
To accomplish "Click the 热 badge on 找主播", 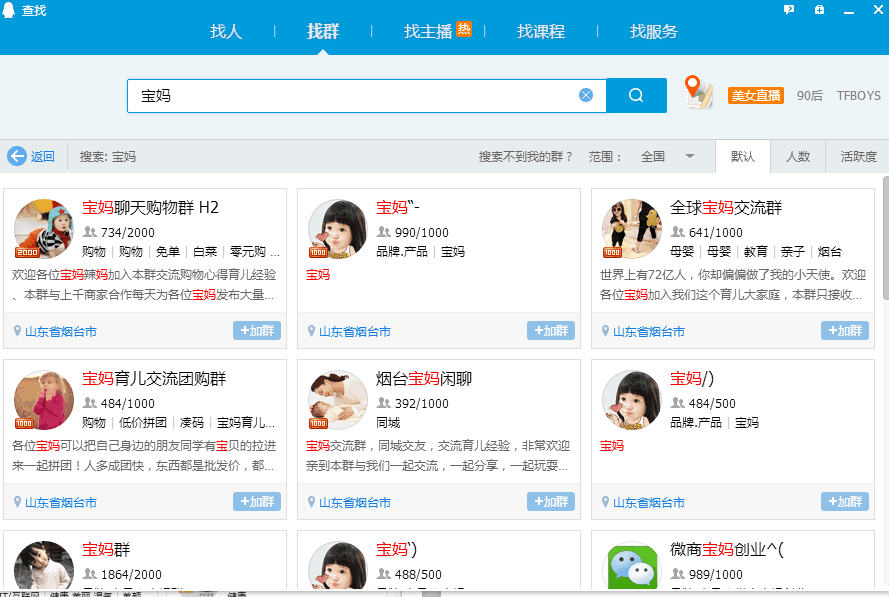I will [x=463, y=30].
